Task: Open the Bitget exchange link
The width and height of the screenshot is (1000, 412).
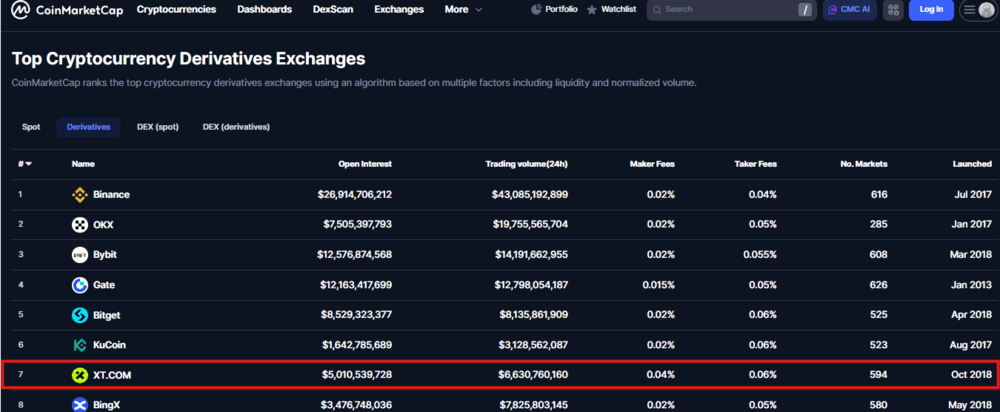Action: [x=107, y=315]
